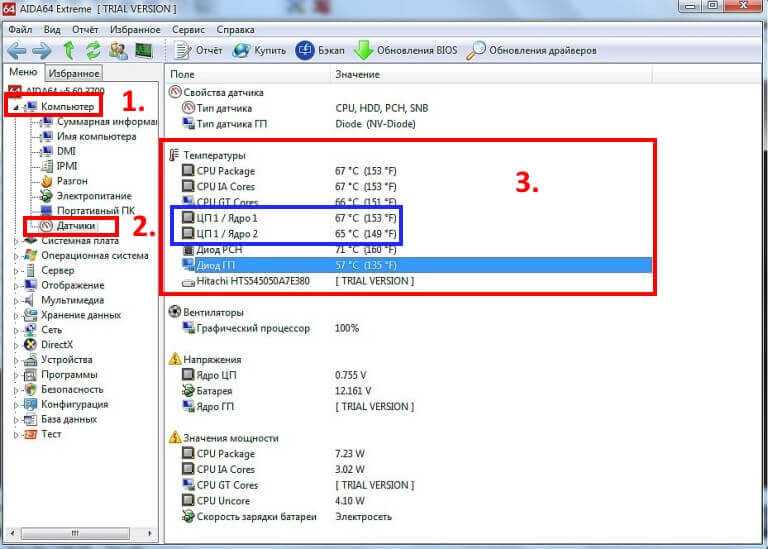Viewport: 768px width, 549px height.
Task: Click the Безопасность shield icon
Action: (x=30, y=390)
